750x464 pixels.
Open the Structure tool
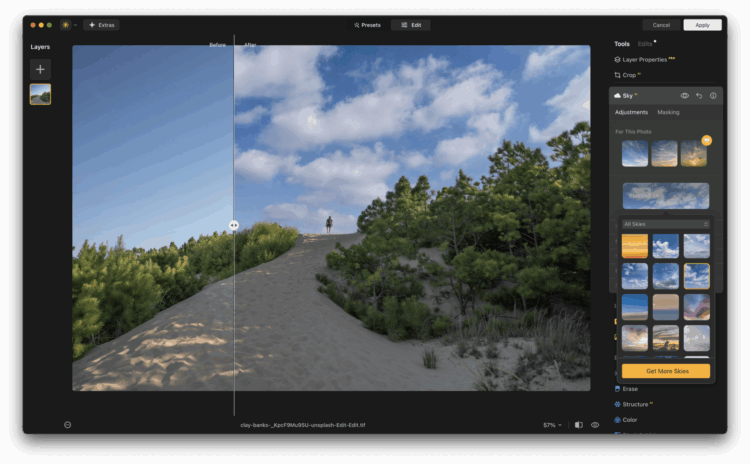(635, 404)
